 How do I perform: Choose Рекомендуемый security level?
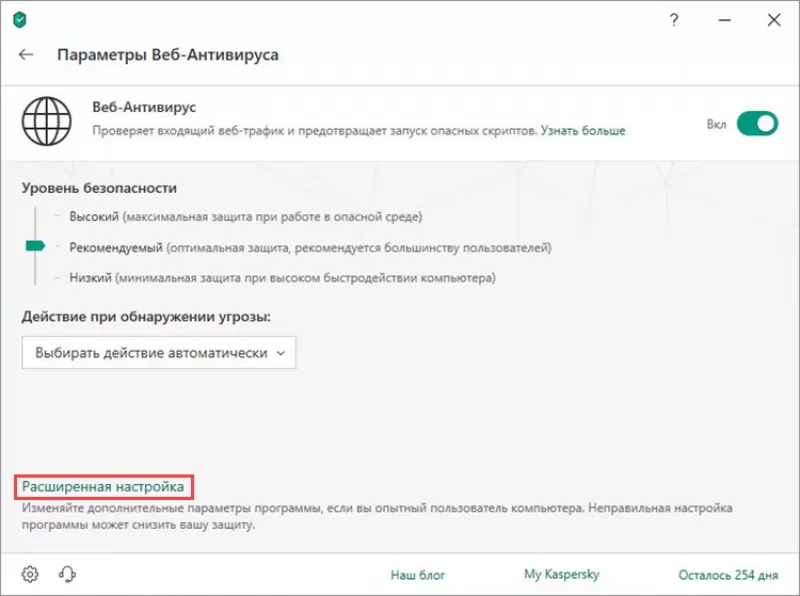116,247
